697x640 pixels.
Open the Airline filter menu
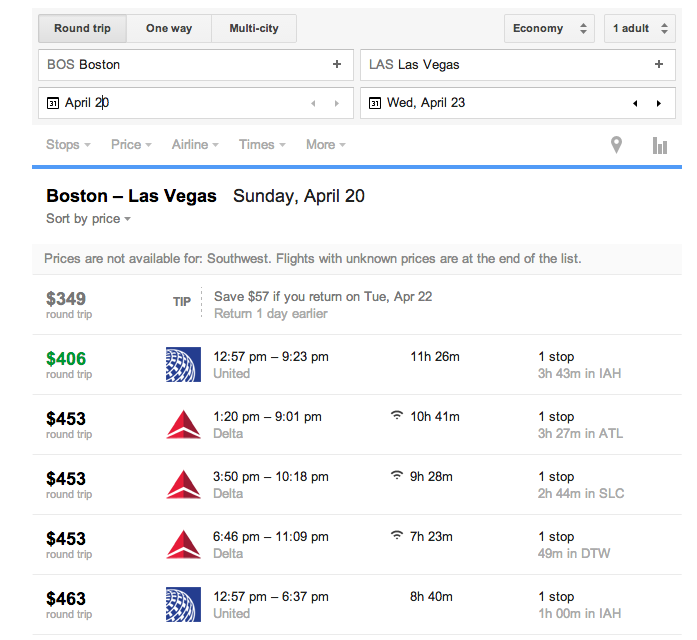click(x=194, y=145)
